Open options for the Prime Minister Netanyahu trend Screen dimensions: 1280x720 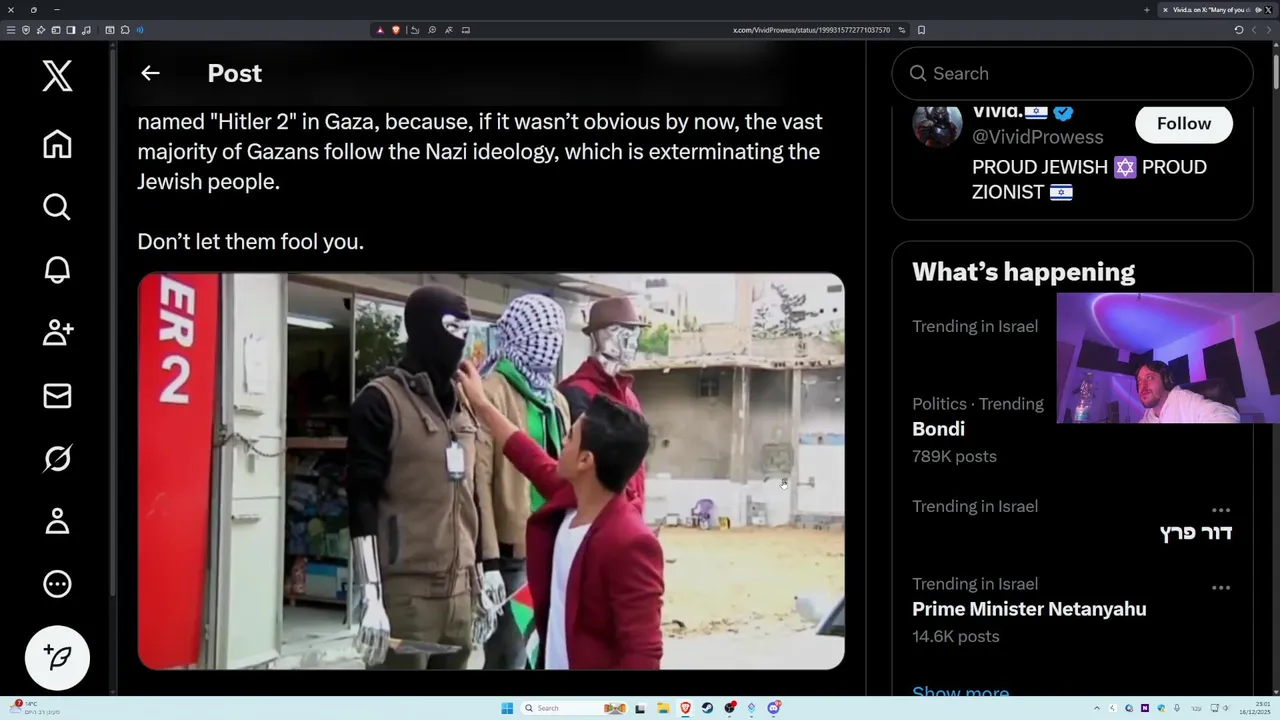pos(1221,588)
